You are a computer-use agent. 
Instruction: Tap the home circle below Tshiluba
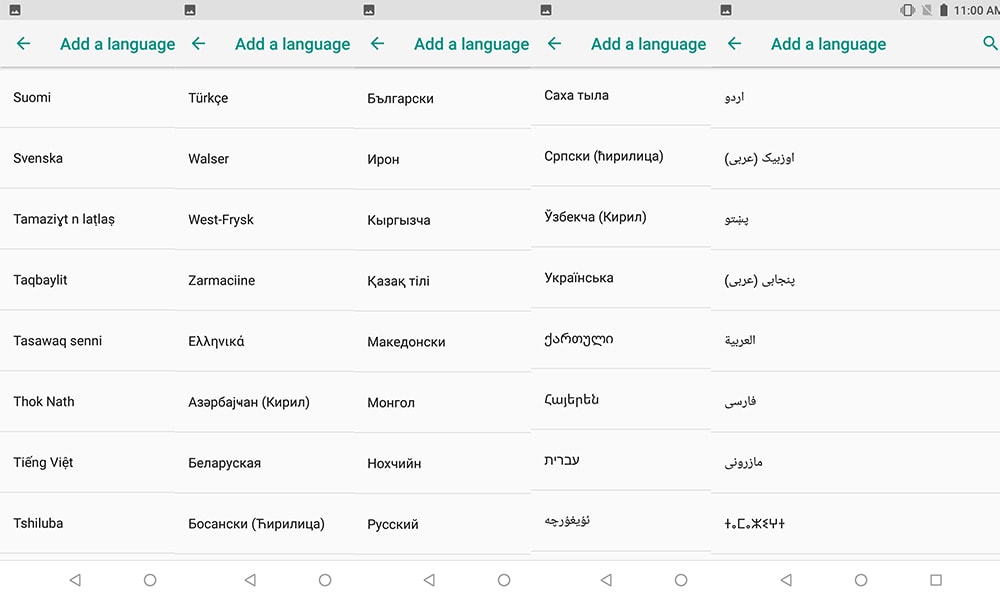click(150, 580)
